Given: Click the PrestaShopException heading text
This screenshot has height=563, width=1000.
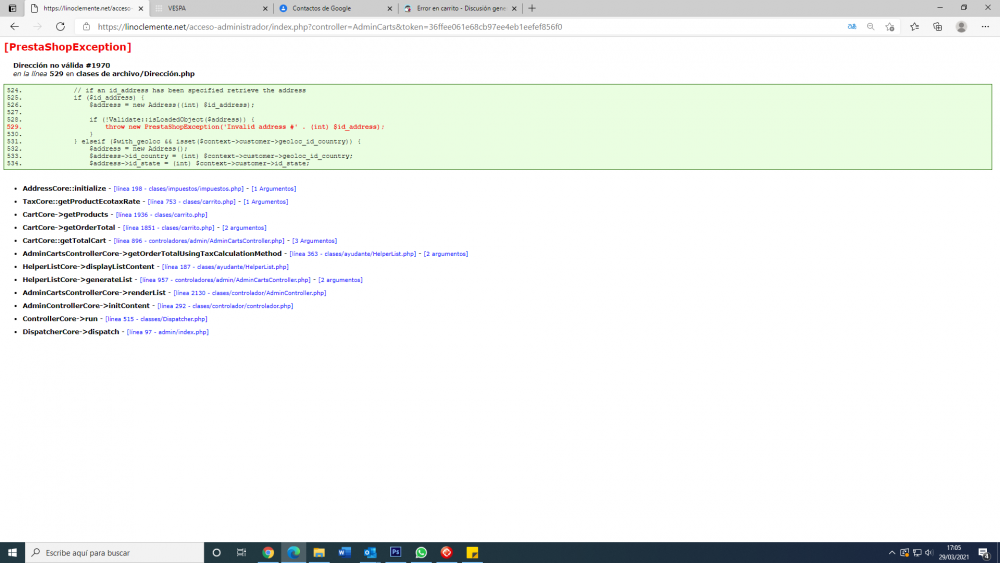Looking at the screenshot, I should pyautogui.click(x=68, y=47).
